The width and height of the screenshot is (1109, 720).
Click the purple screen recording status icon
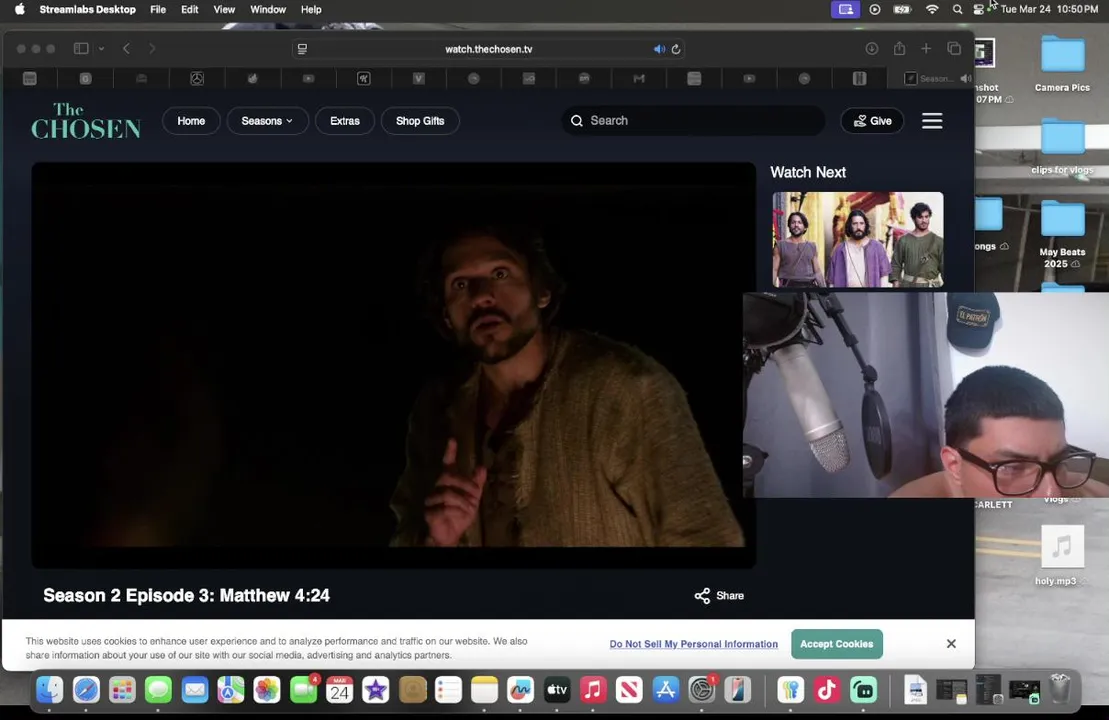click(x=845, y=9)
